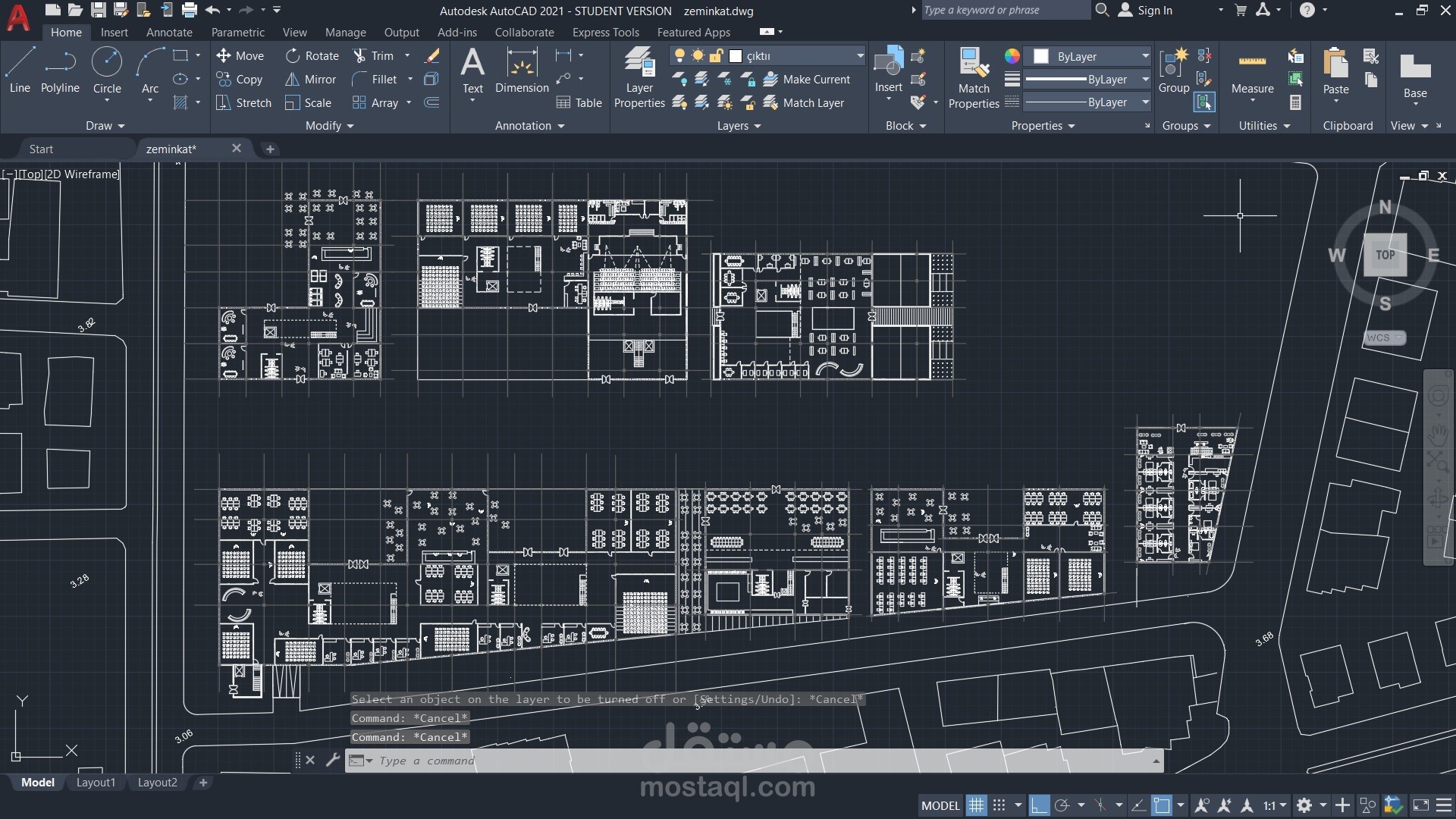
Task: Select the Trim modify tool
Action: pos(382,55)
